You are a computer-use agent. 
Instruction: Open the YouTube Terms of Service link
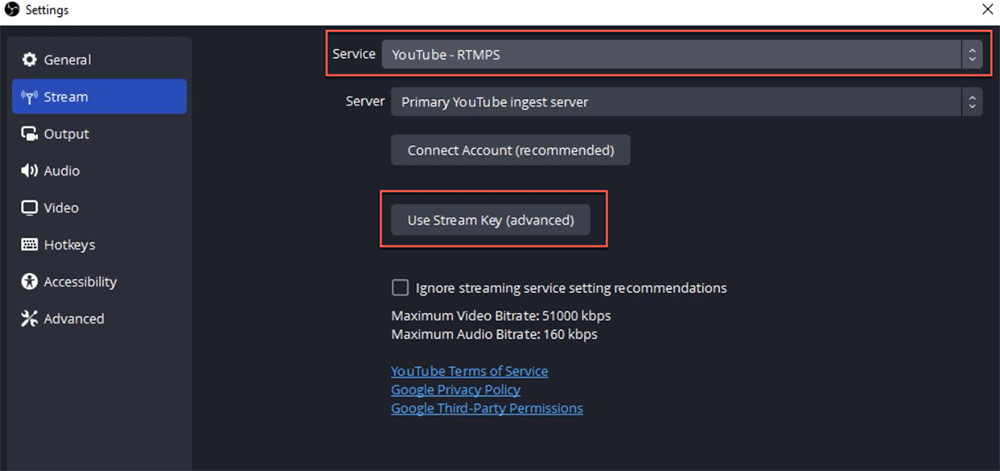[469, 372]
